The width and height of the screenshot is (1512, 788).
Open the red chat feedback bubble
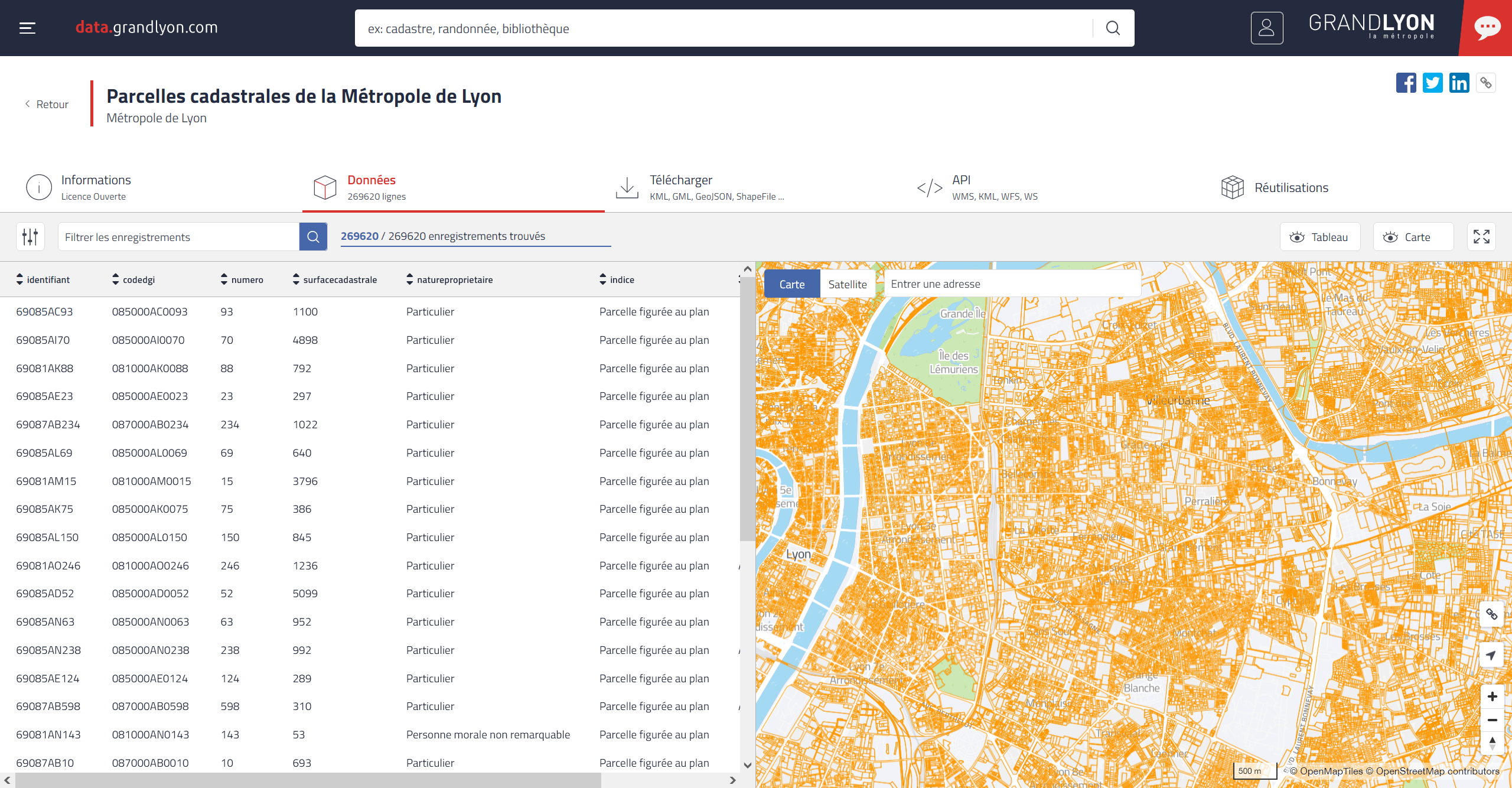point(1487,28)
